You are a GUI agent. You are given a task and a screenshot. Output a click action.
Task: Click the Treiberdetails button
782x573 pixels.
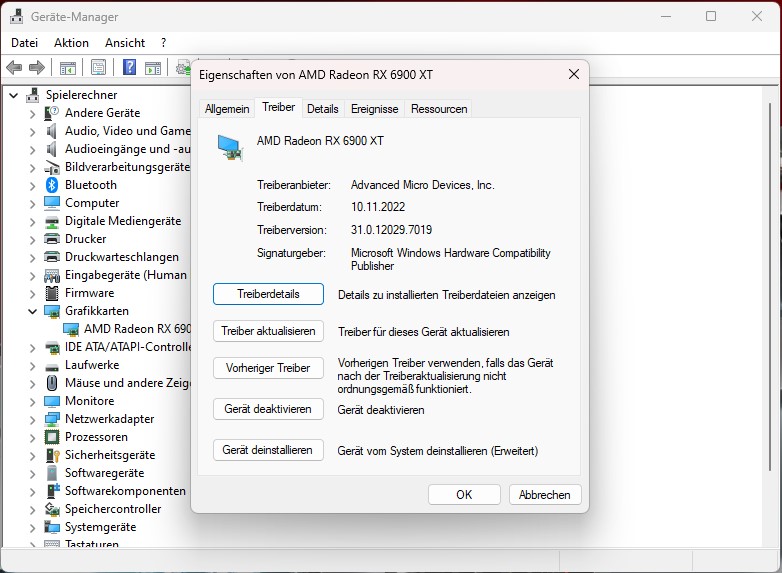[268, 294]
